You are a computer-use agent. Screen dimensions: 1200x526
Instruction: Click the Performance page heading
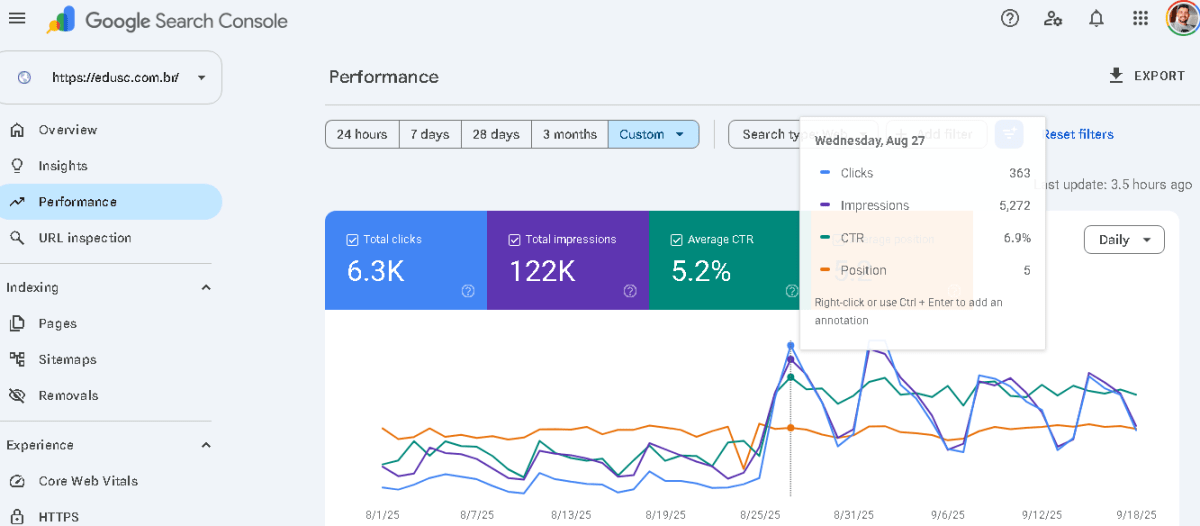pyautogui.click(x=384, y=77)
